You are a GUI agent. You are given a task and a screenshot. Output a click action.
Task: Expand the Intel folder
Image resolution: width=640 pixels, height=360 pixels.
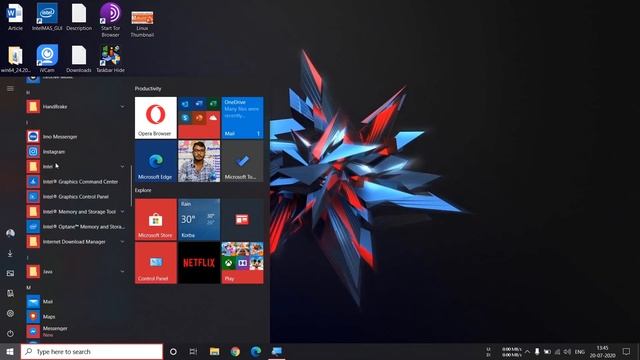[76, 167]
